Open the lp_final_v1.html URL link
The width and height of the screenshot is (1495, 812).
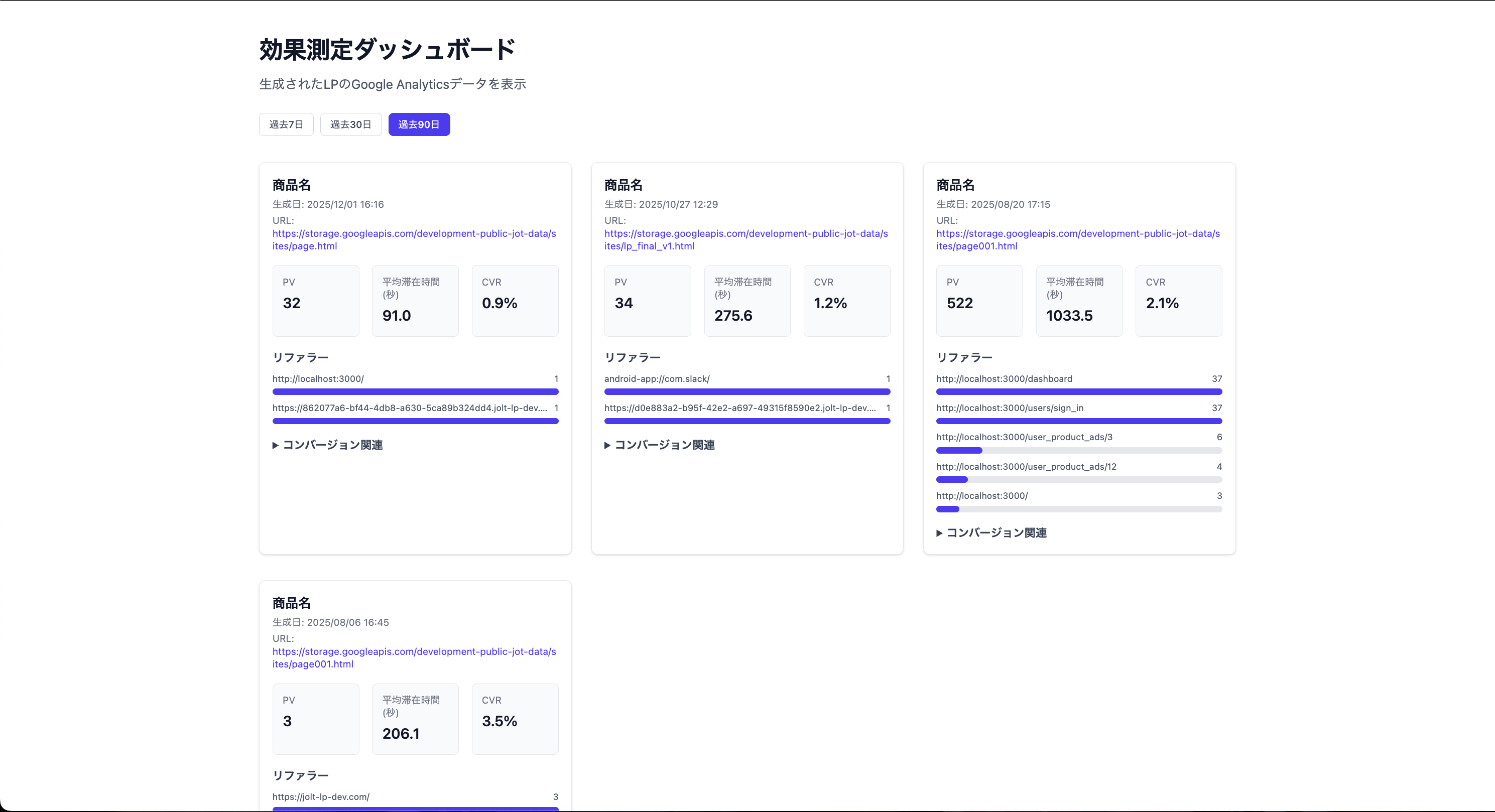(x=746, y=239)
